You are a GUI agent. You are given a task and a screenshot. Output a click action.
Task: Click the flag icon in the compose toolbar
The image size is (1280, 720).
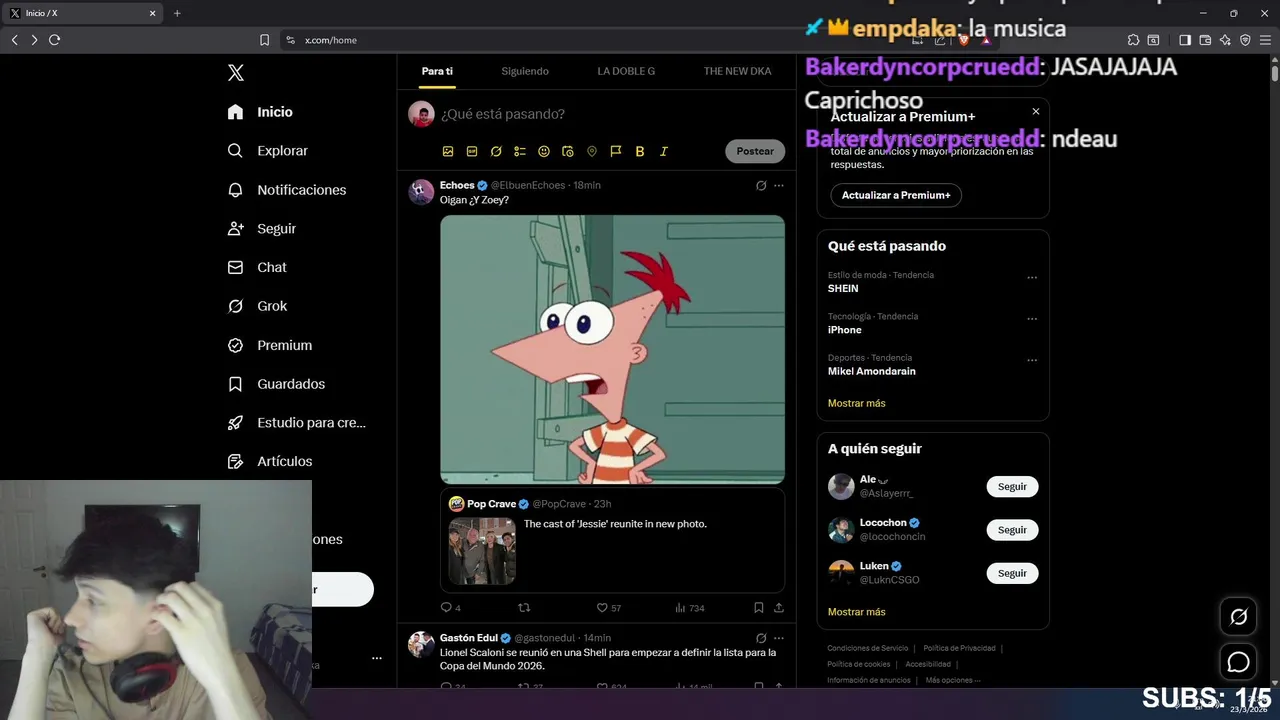pos(616,151)
